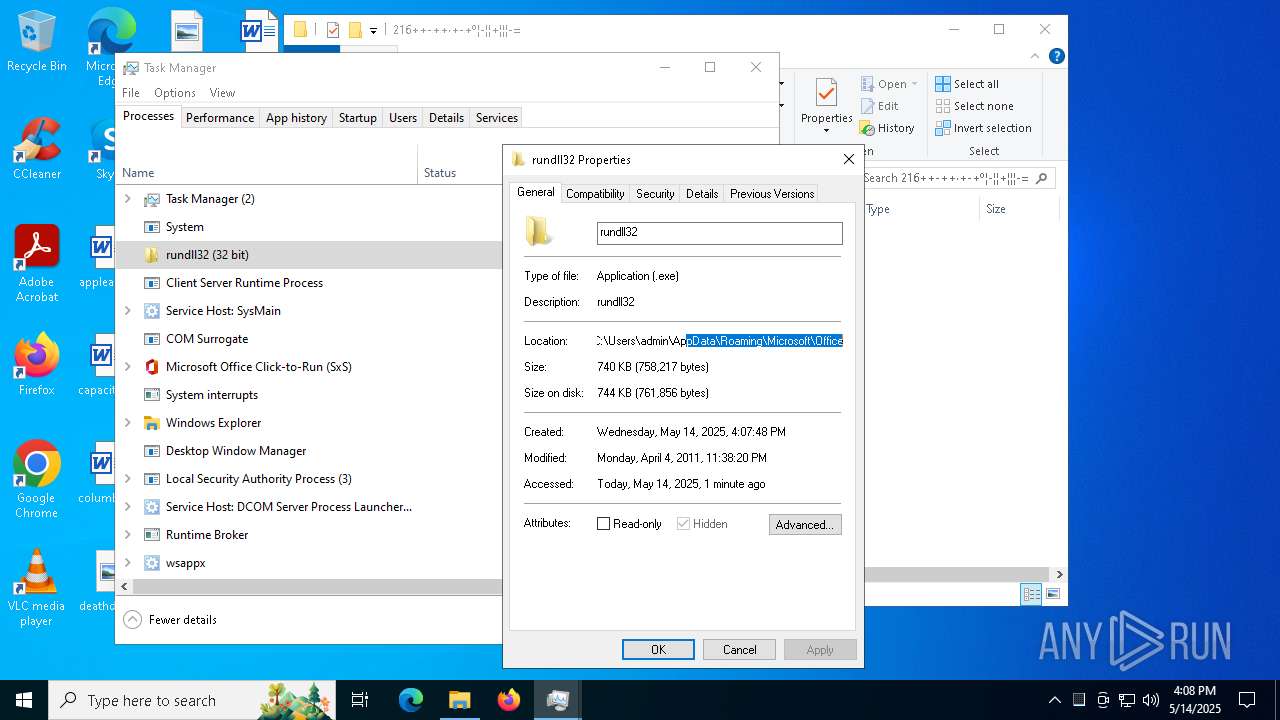The image size is (1280, 720).
Task: Open Compatibility tab in Properties dialog
Action: [595, 194]
